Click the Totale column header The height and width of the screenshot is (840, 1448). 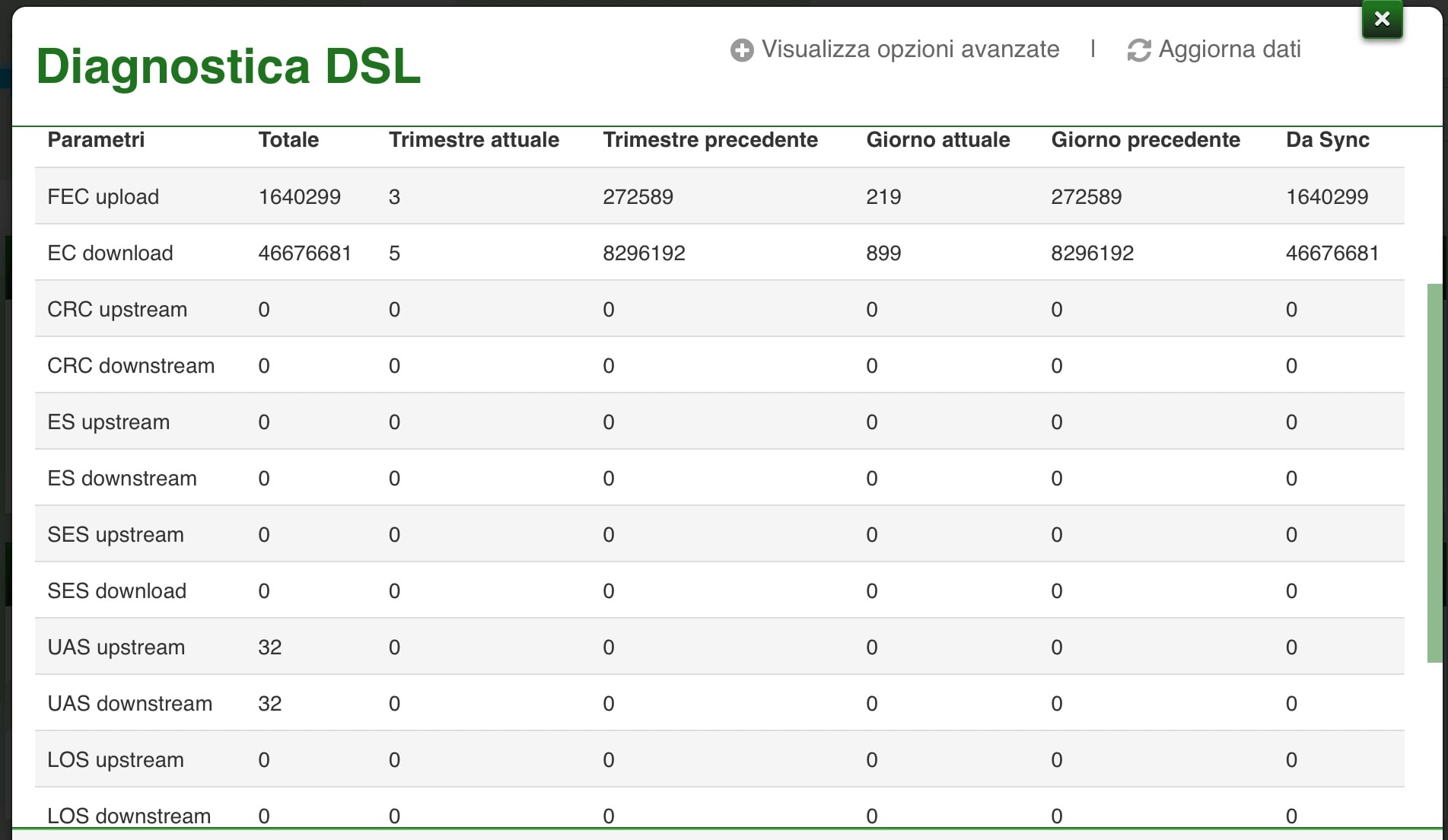click(x=288, y=140)
